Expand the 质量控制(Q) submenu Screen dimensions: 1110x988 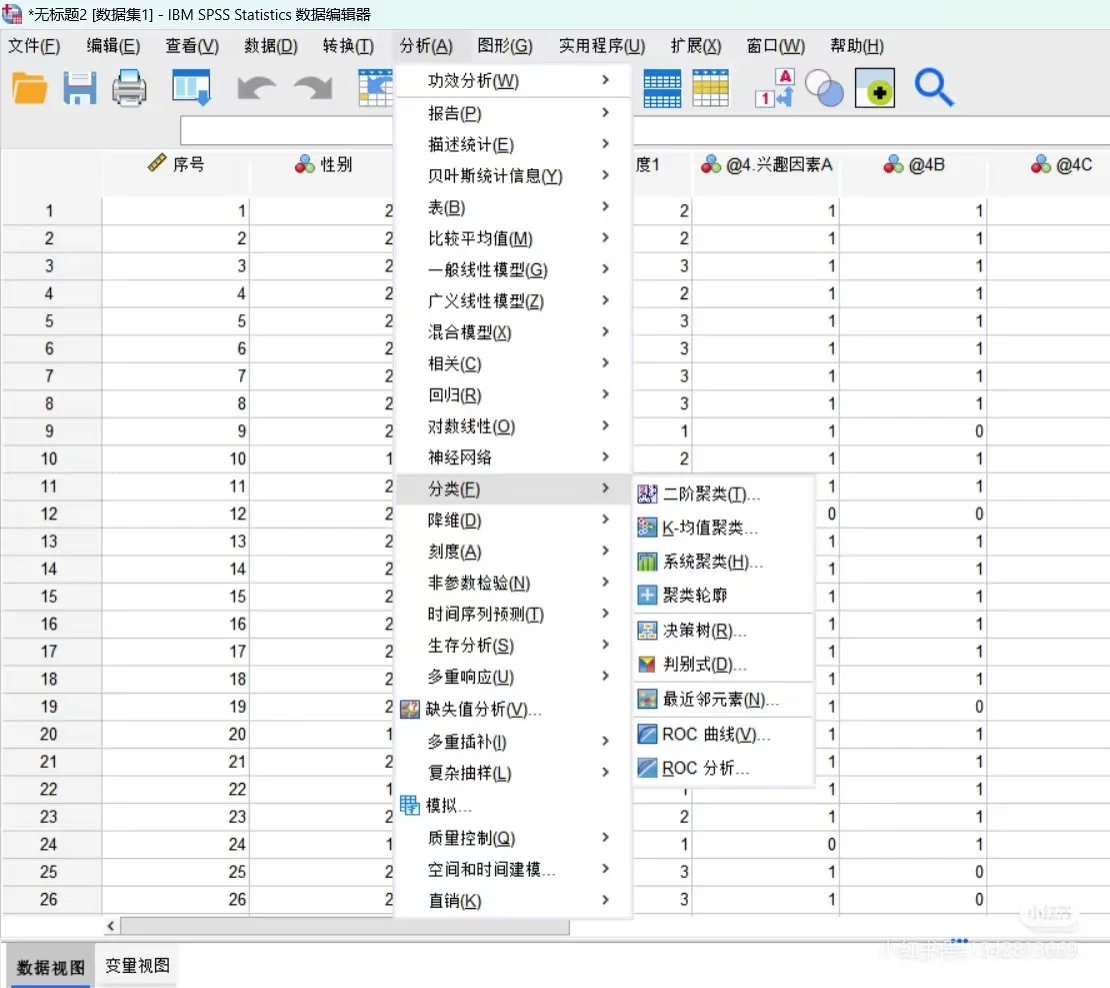tap(513, 838)
